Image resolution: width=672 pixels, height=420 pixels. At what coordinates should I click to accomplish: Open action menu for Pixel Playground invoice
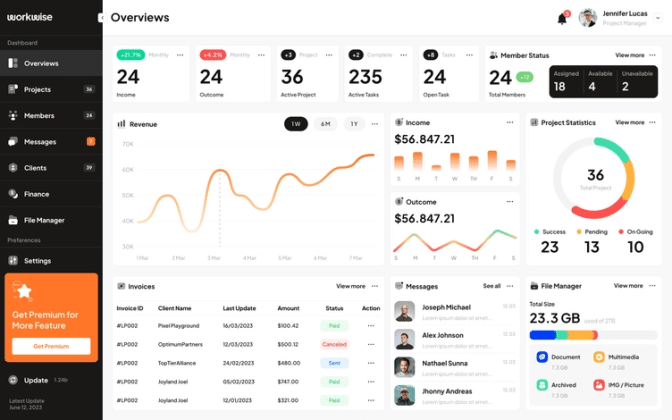(x=371, y=326)
